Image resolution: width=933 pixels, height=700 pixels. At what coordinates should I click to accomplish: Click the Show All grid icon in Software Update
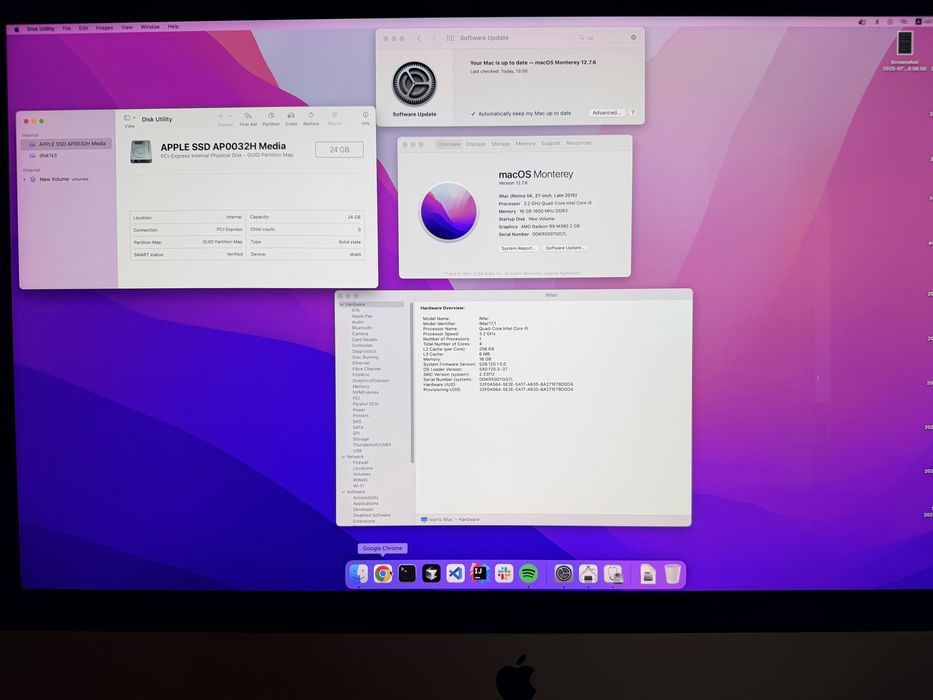point(450,38)
